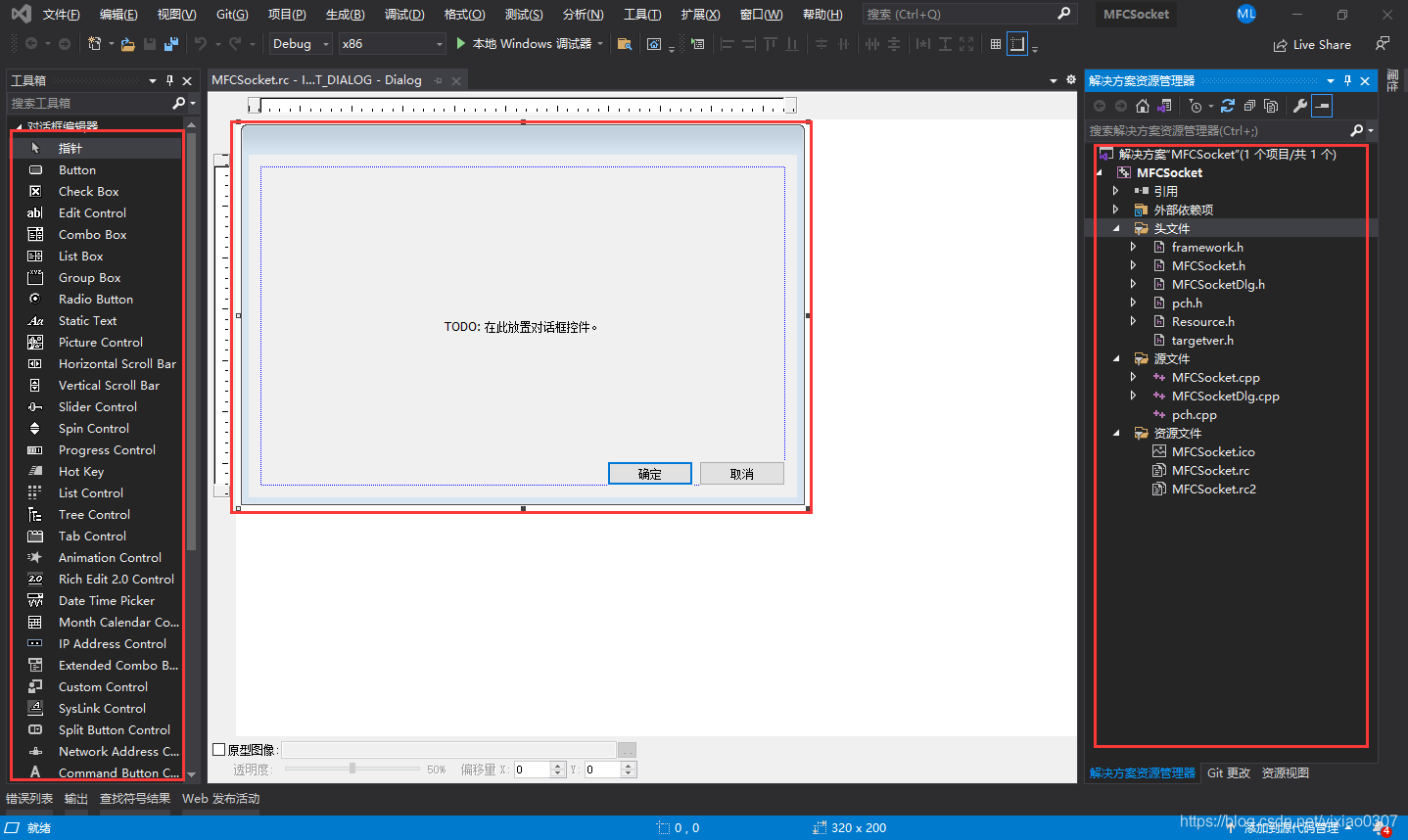Toggle the grid display toolbar icon
The width and height of the screenshot is (1408, 840).
[996, 44]
